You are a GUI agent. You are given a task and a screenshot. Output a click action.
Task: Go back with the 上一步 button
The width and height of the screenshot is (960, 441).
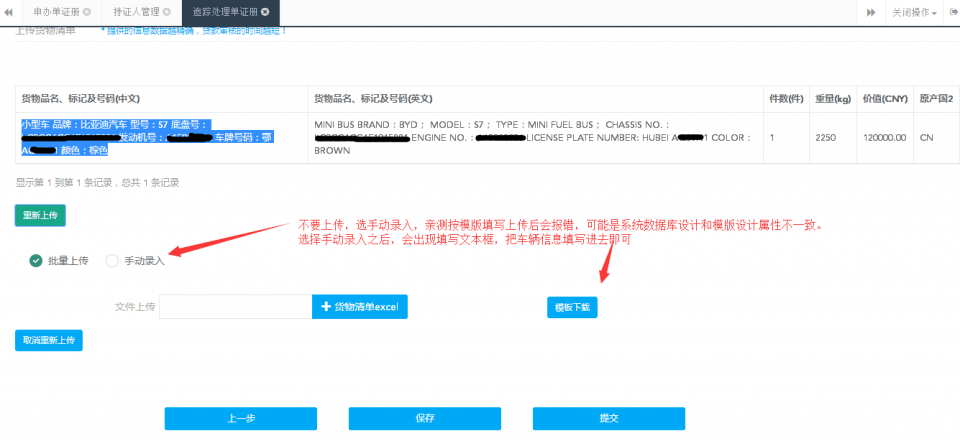pyautogui.click(x=240, y=418)
